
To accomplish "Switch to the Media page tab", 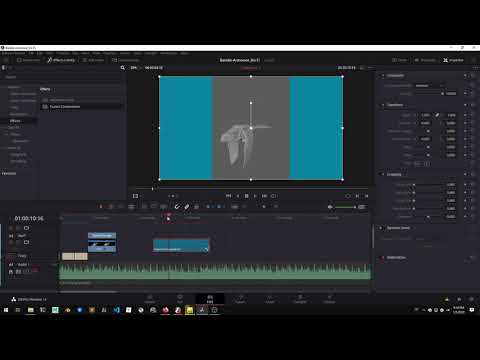I will (150, 299).
